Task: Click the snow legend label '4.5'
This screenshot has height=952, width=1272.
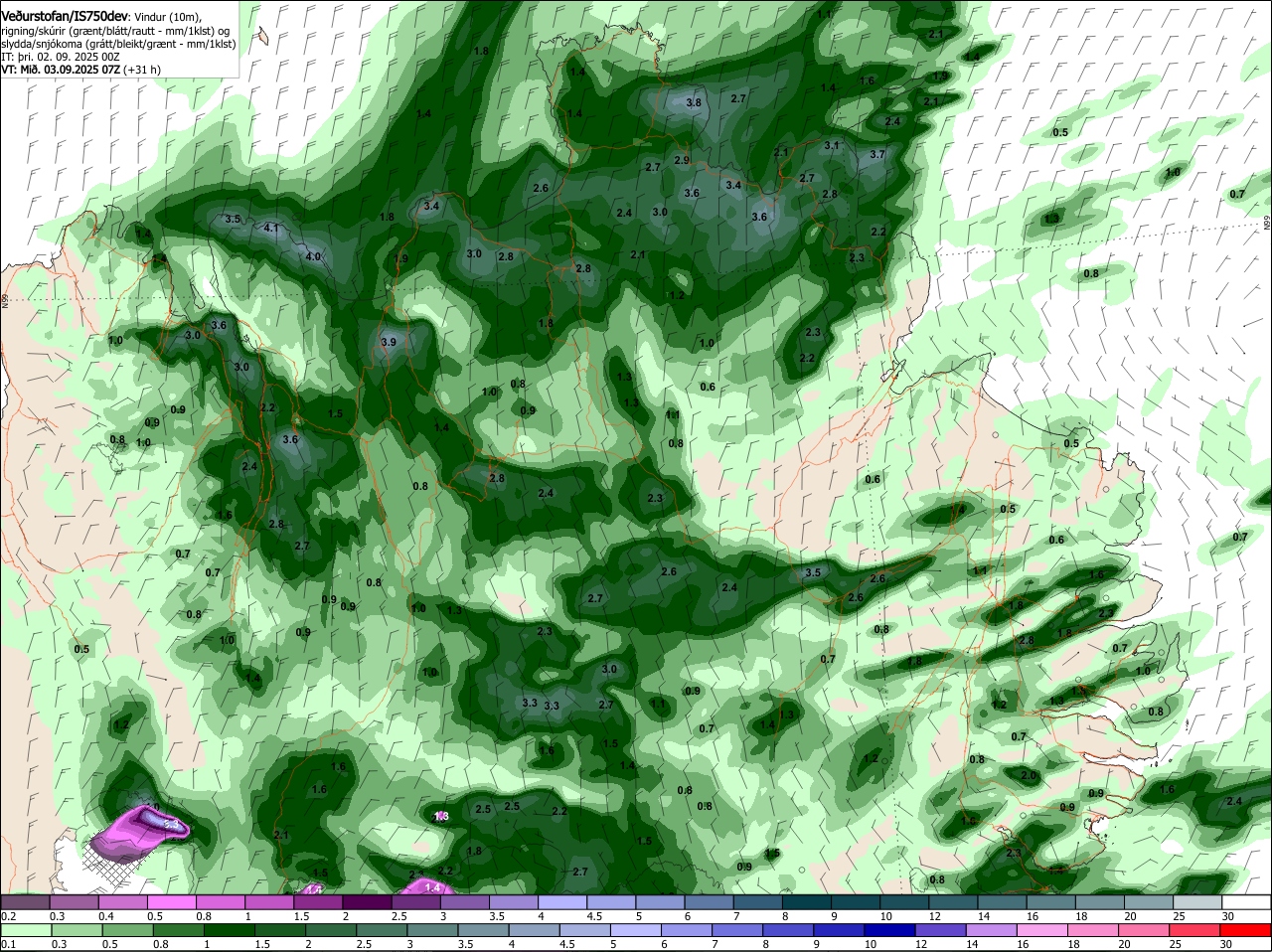Action: 596,916
